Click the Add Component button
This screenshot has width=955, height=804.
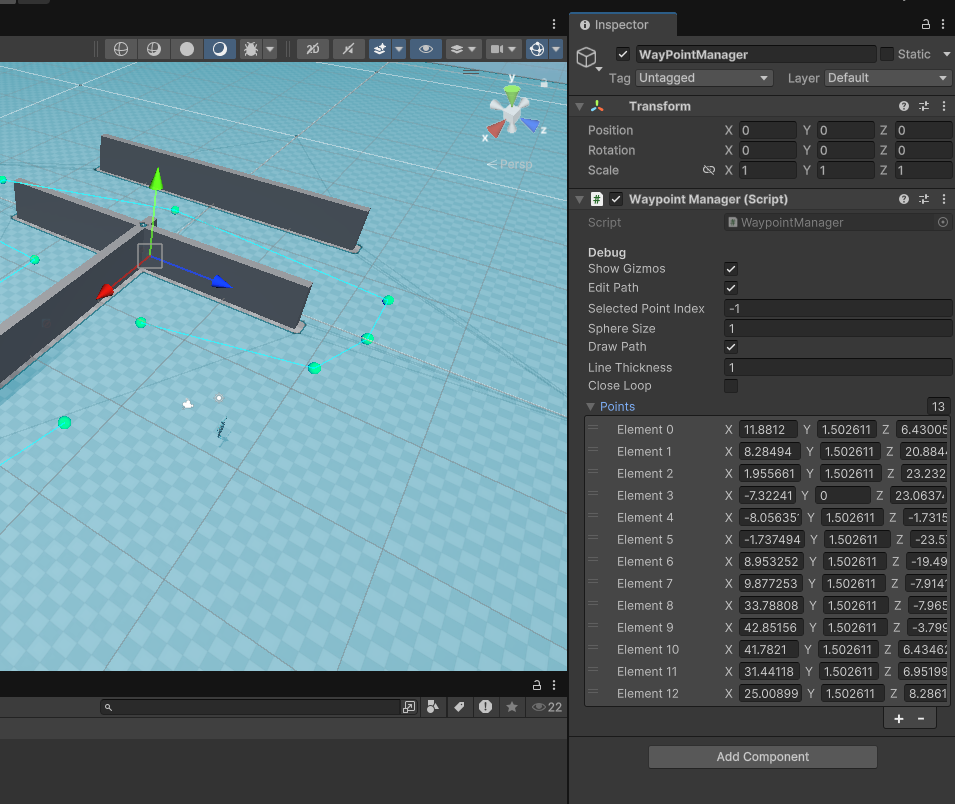(761, 757)
